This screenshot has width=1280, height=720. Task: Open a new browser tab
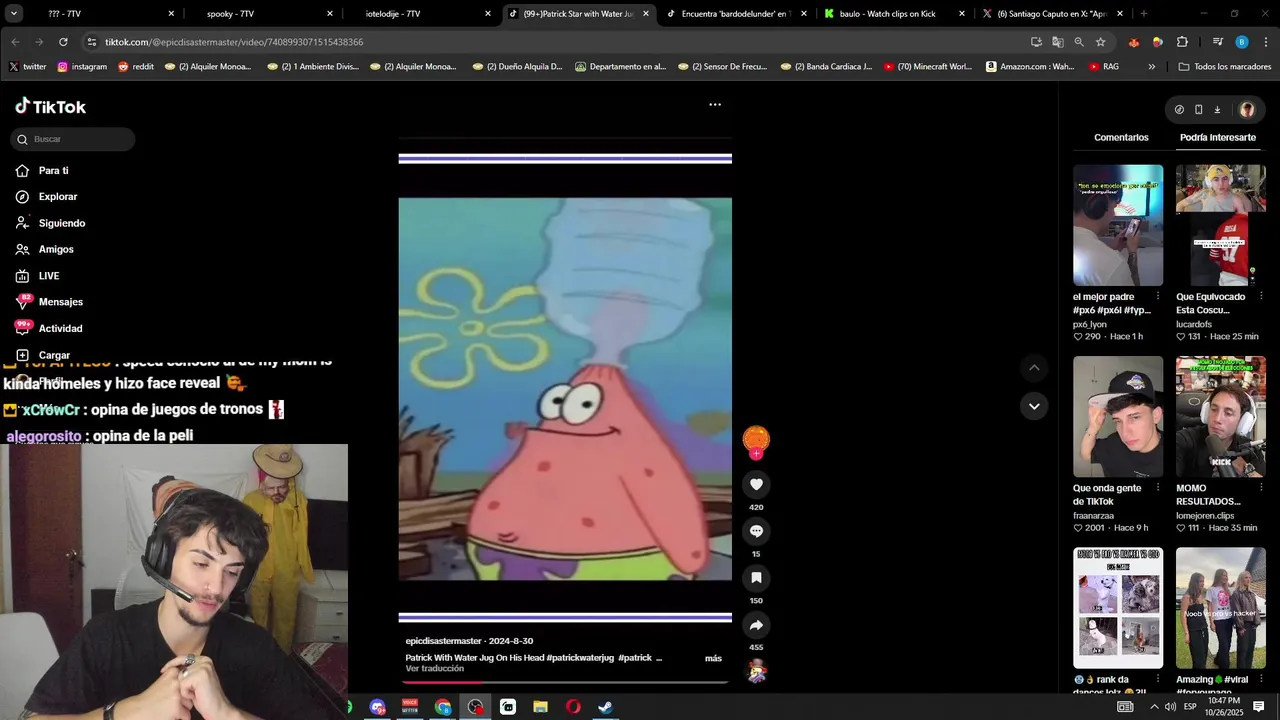[1143, 14]
